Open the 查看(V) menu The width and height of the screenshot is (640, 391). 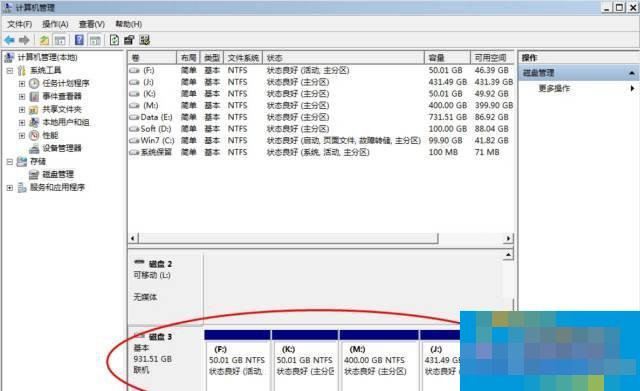coord(91,24)
